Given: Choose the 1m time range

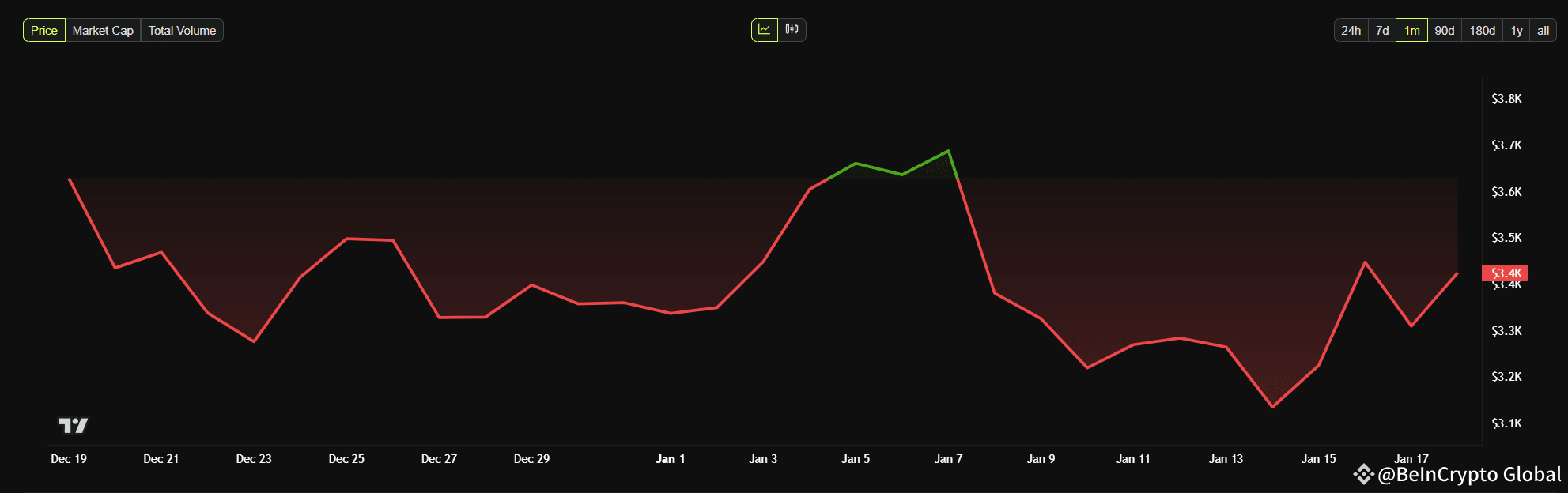Looking at the screenshot, I should click(x=1411, y=31).
